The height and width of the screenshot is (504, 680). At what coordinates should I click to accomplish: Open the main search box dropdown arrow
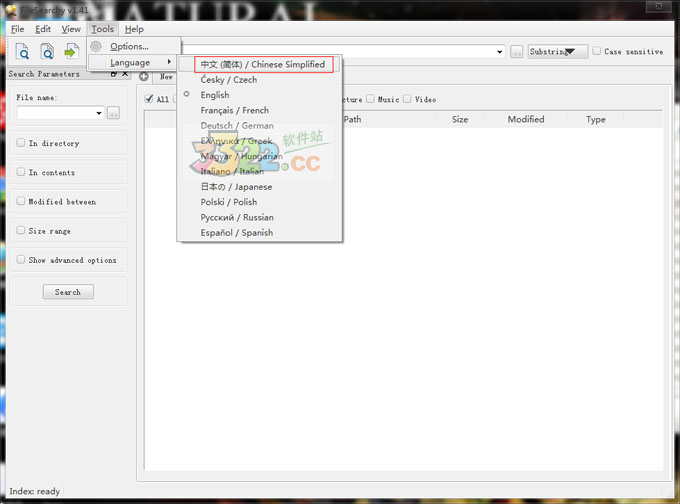pyautogui.click(x=500, y=52)
